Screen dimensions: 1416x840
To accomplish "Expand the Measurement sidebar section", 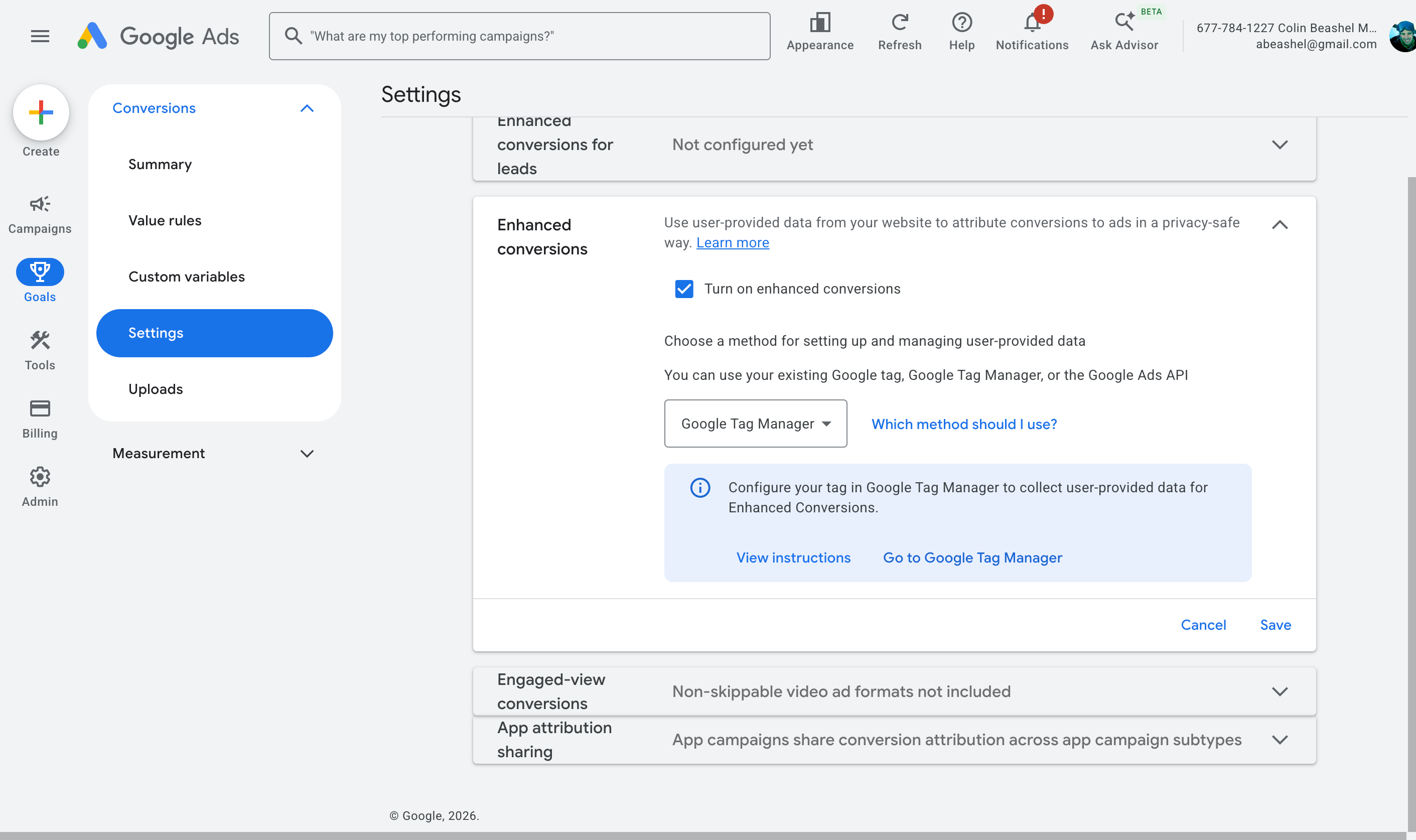I will 306,454.
